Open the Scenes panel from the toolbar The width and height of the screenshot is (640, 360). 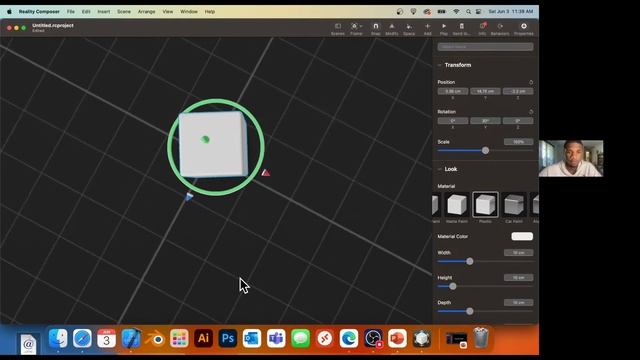point(338,29)
